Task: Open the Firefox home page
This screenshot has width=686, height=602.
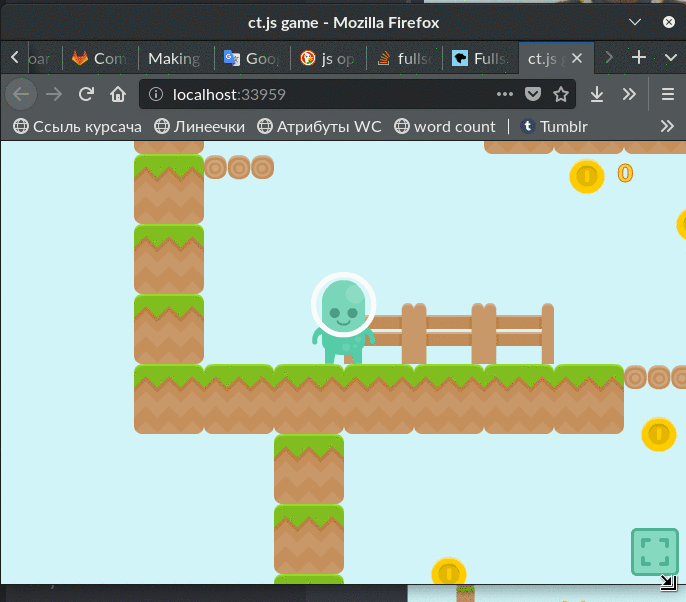Action: [118, 94]
